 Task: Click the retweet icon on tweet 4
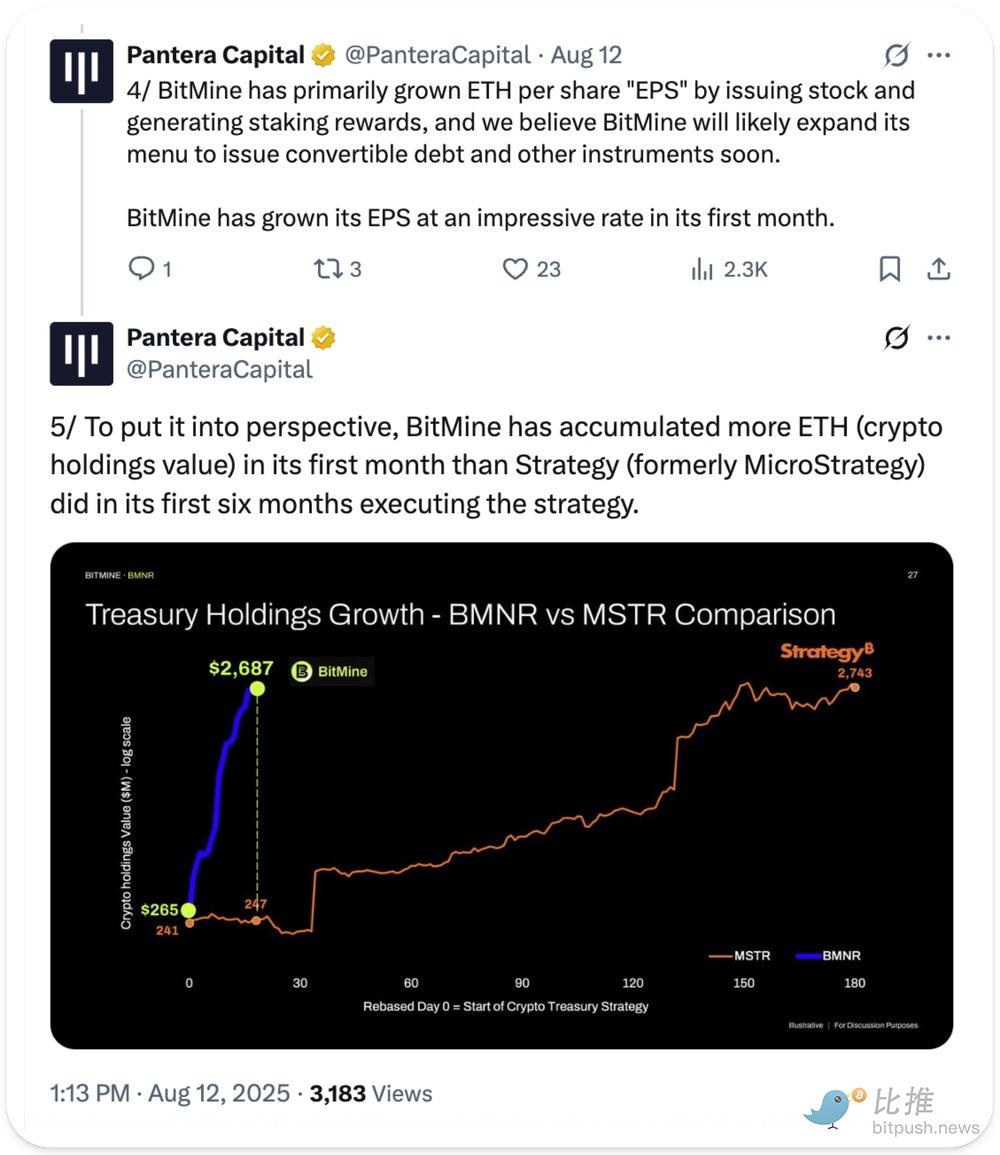pos(327,269)
